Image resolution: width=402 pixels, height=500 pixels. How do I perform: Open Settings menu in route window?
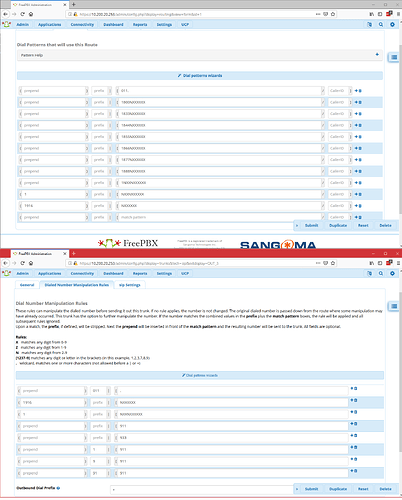[x=164, y=25]
